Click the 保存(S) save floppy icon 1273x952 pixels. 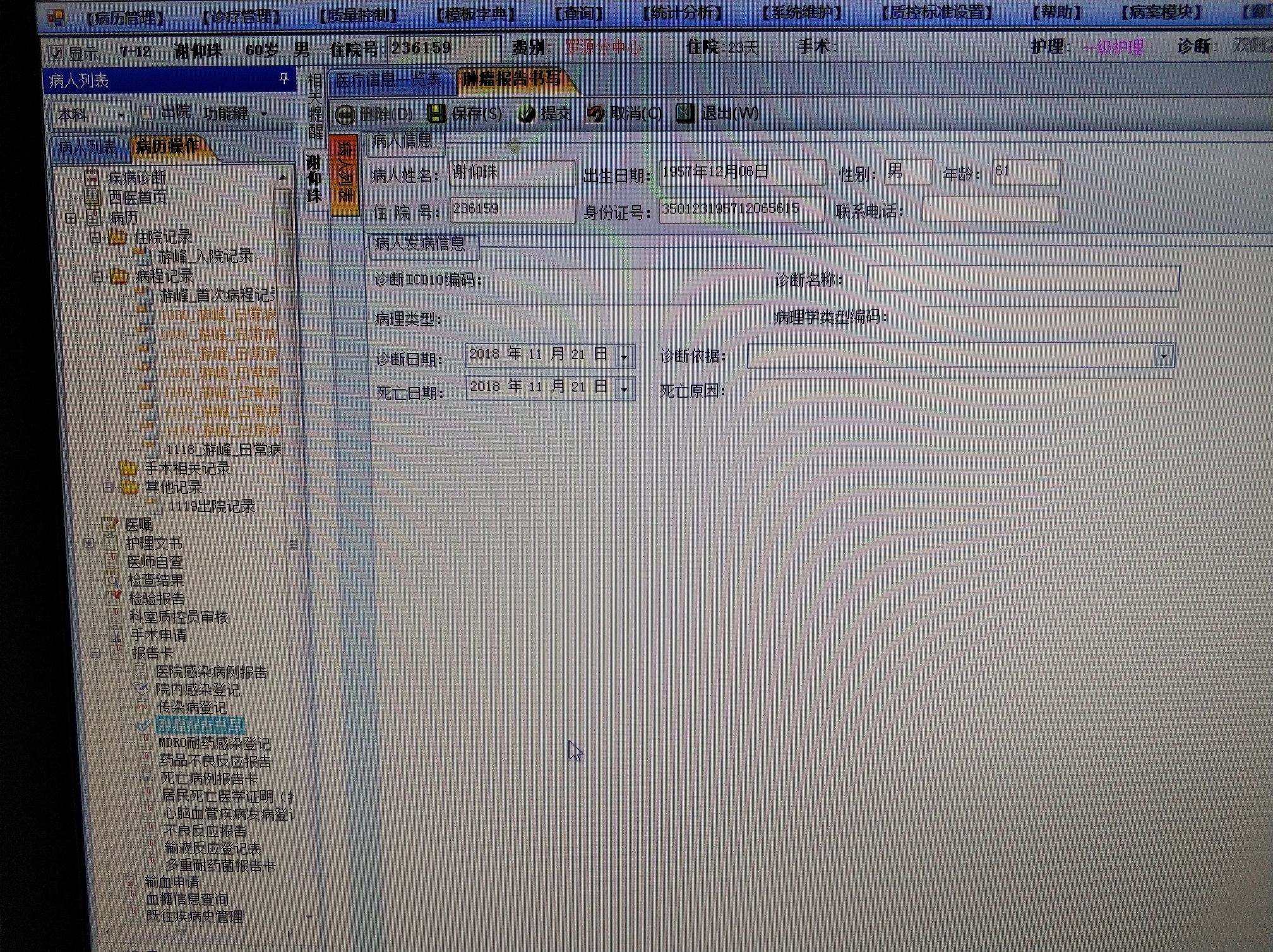point(436,114)
